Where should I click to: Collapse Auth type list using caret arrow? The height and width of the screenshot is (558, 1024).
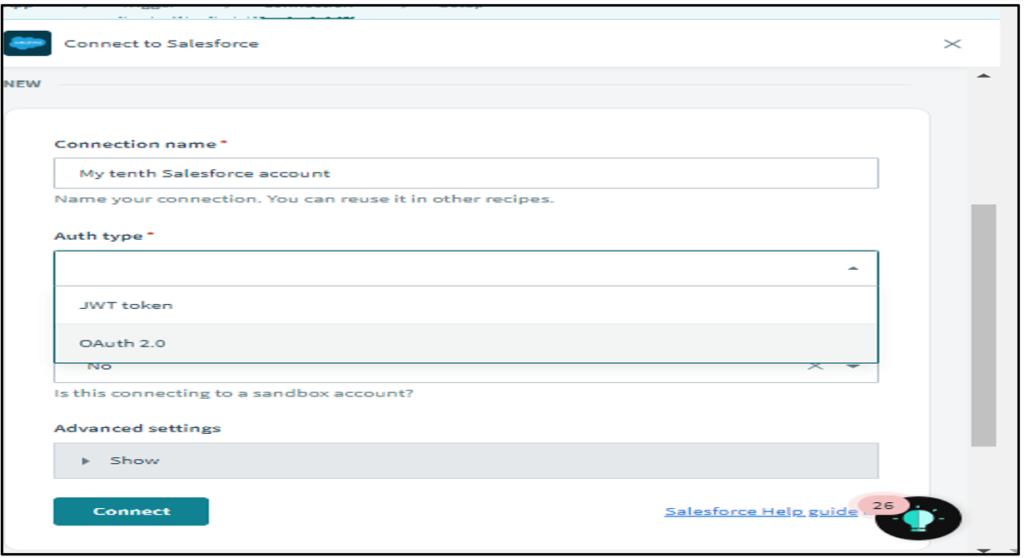(x=852, y=269)
